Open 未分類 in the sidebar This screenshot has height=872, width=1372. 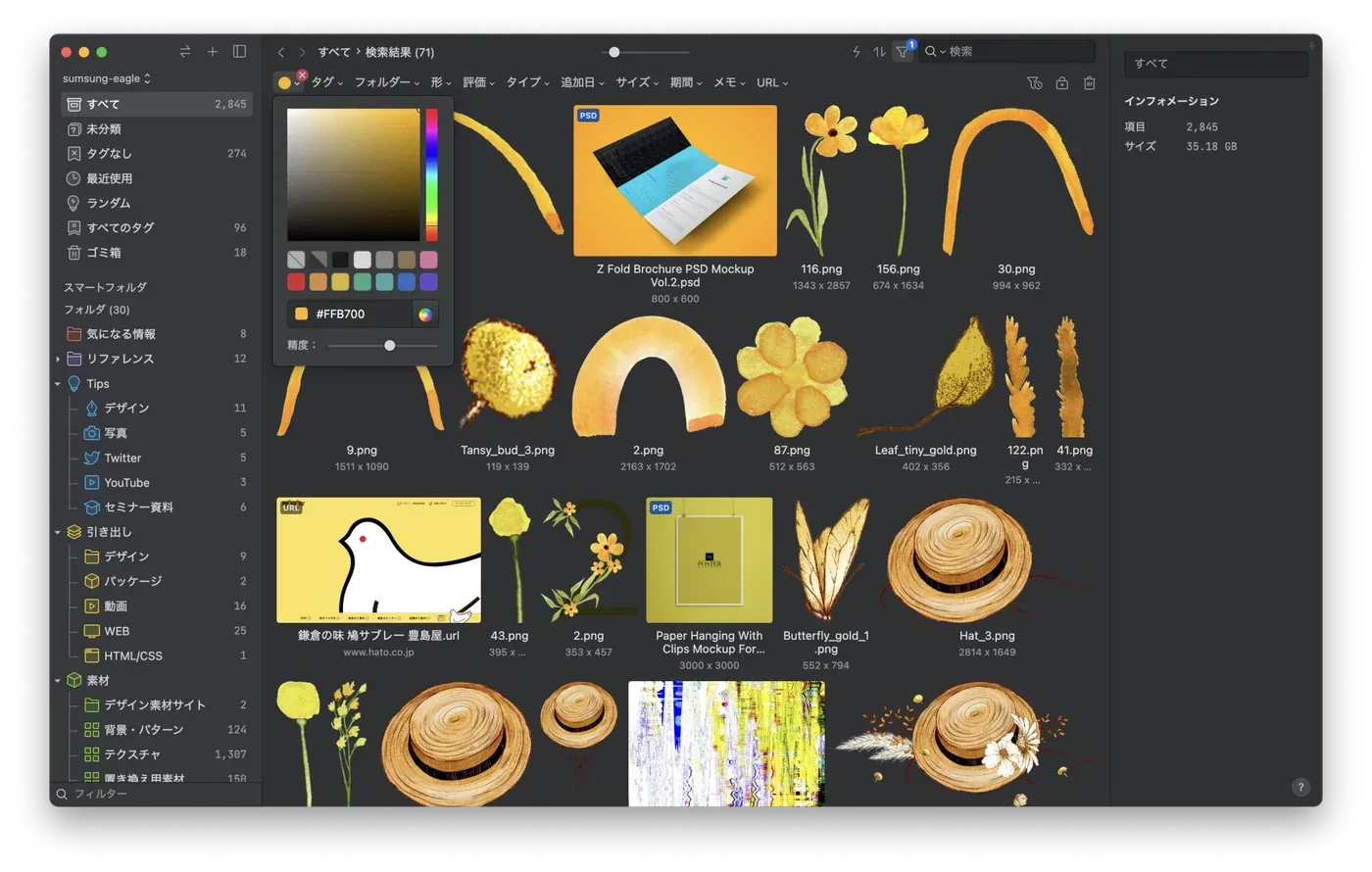157,129
